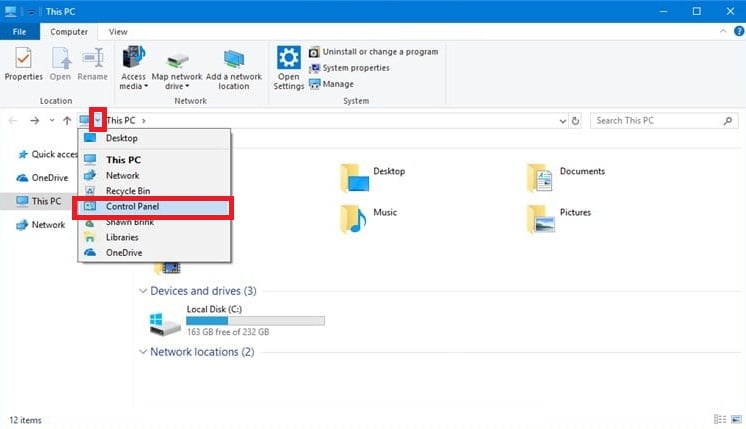Open Map network drive dropdown
746x429 pixels.
(x=177, y=70)
